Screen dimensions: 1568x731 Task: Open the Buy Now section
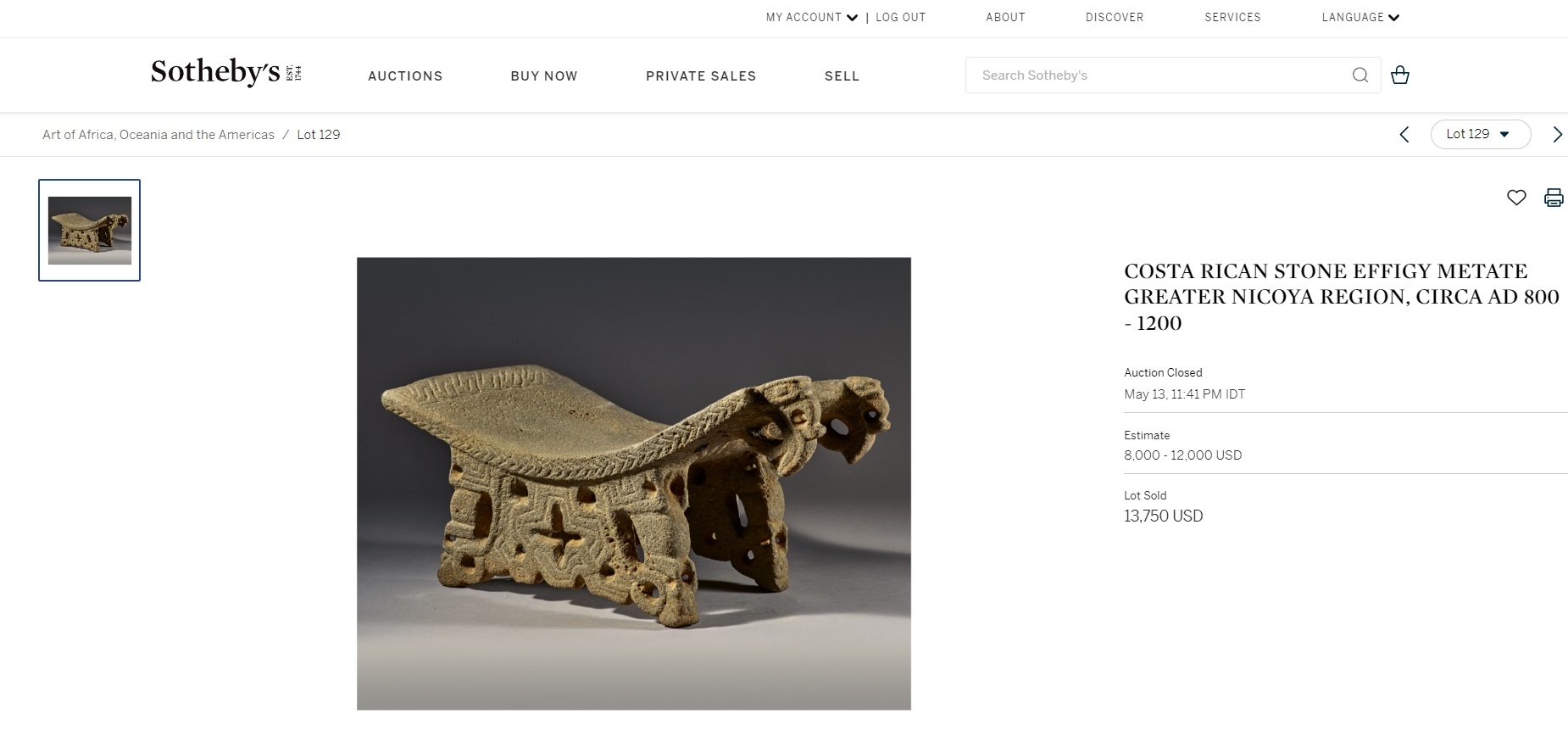544,76
